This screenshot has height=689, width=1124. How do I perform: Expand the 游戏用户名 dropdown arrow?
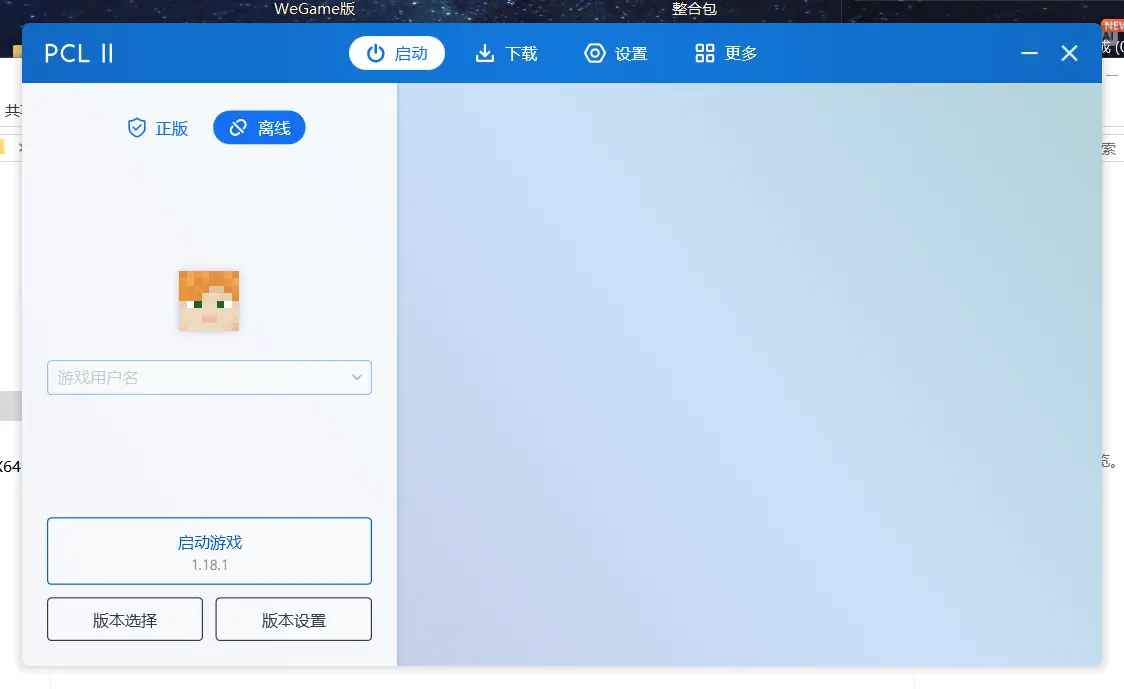tap(357, 378)
